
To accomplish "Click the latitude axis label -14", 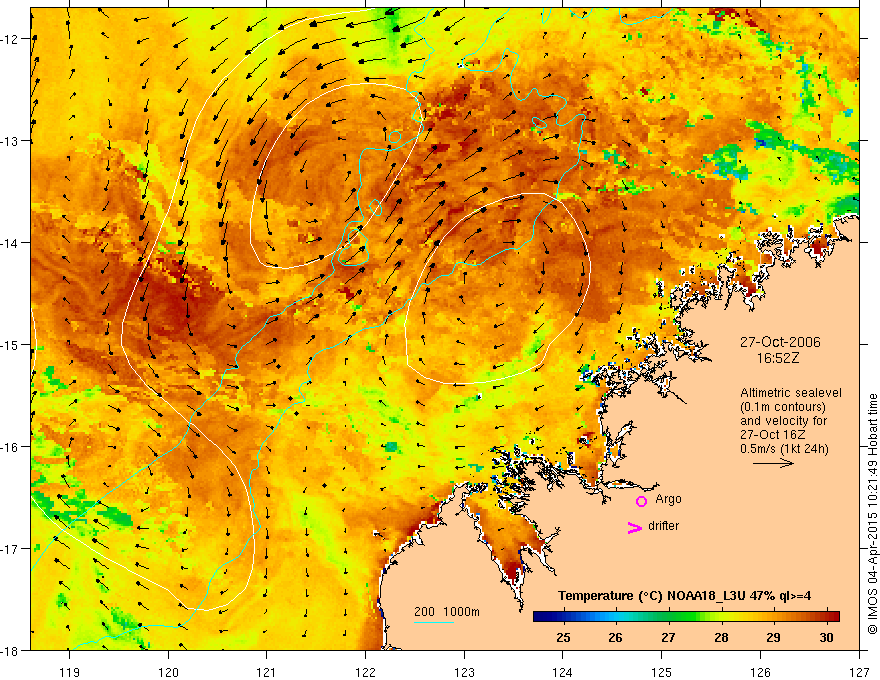I will [10, 243].
